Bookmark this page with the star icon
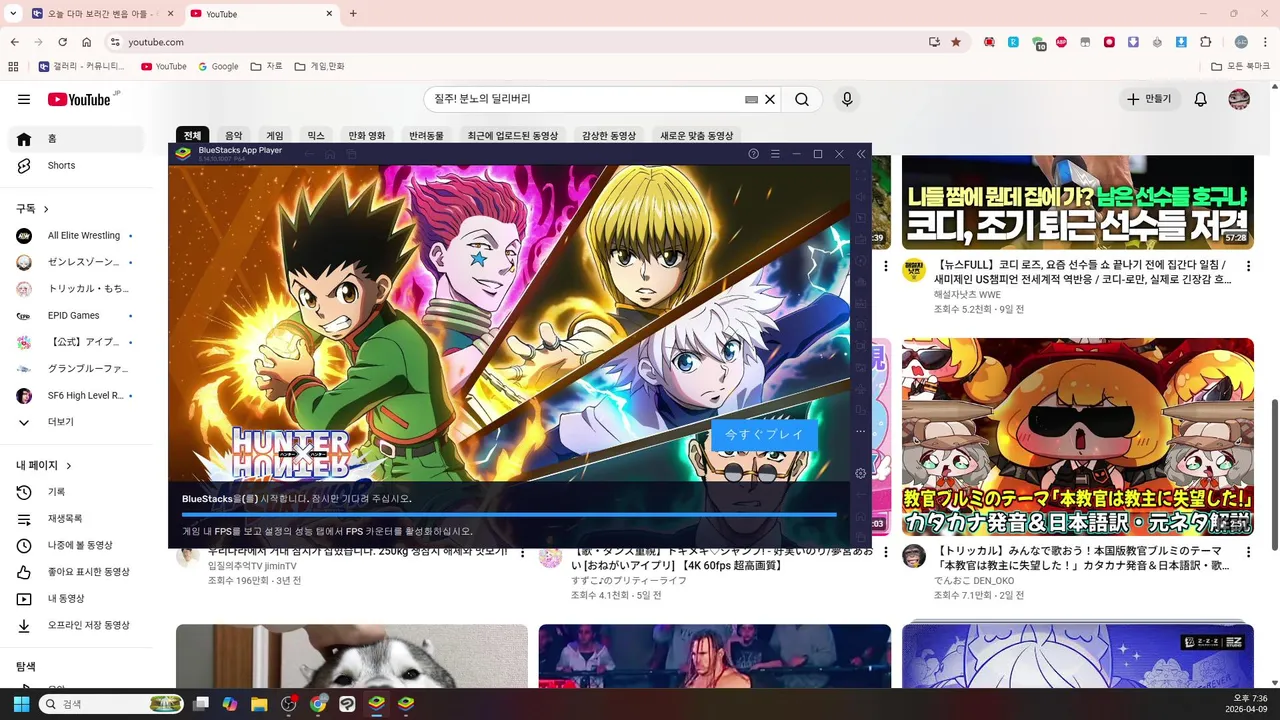 point(956,42)
